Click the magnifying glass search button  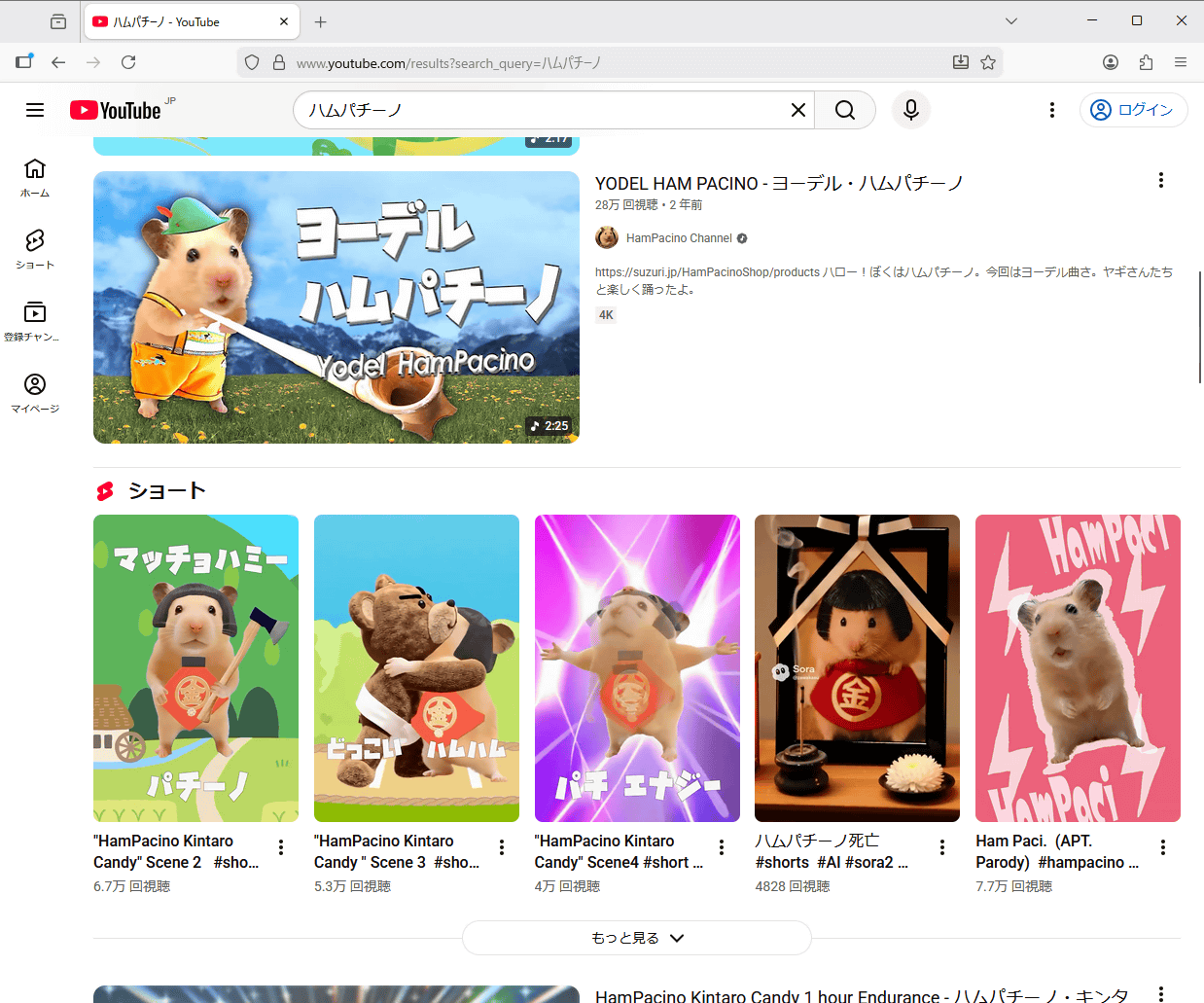click(844, 110)
